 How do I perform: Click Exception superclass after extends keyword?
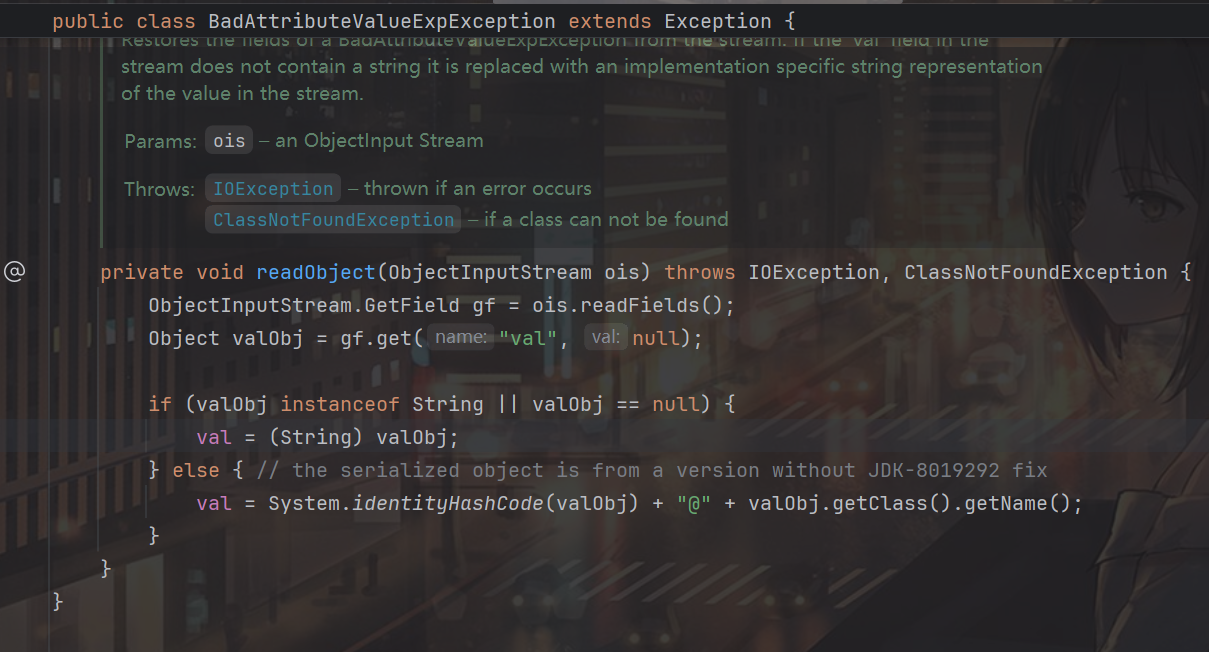(717, 21)
